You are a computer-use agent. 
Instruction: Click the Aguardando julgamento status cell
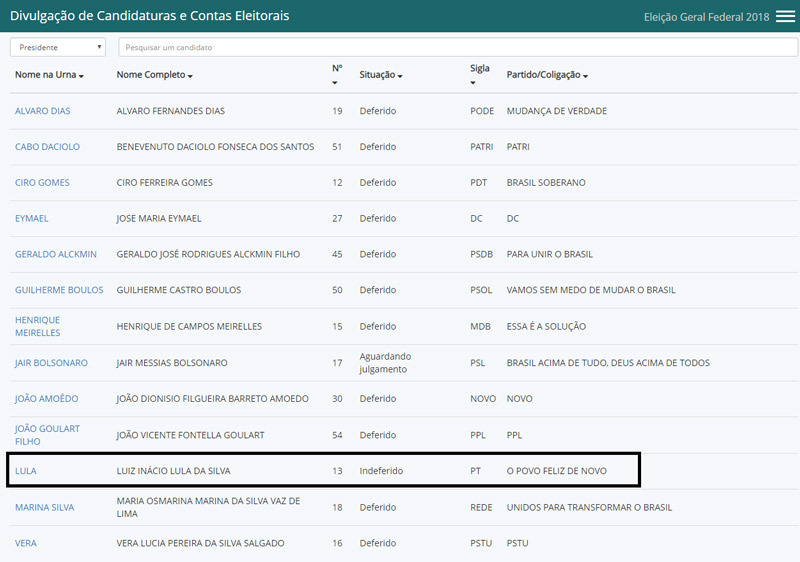pos(385,363)
